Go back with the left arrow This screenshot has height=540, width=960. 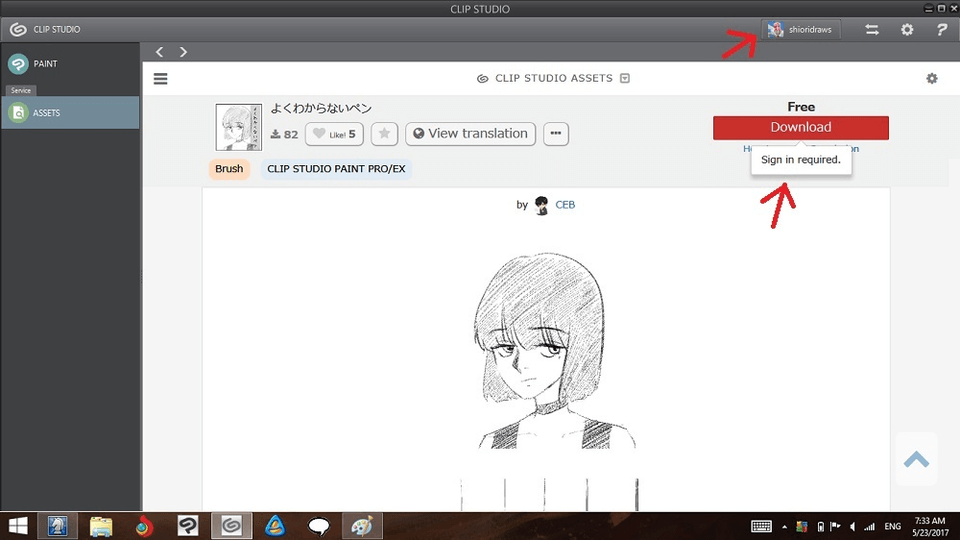tap(159, 52)
